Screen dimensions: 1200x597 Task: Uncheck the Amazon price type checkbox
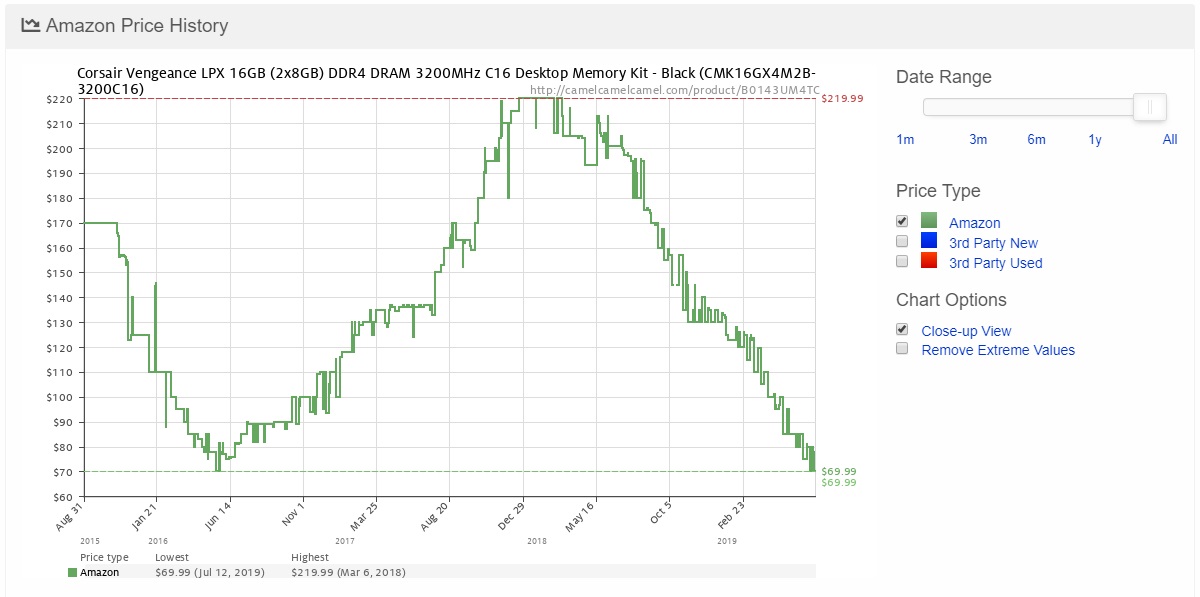(x=902, y=221)
